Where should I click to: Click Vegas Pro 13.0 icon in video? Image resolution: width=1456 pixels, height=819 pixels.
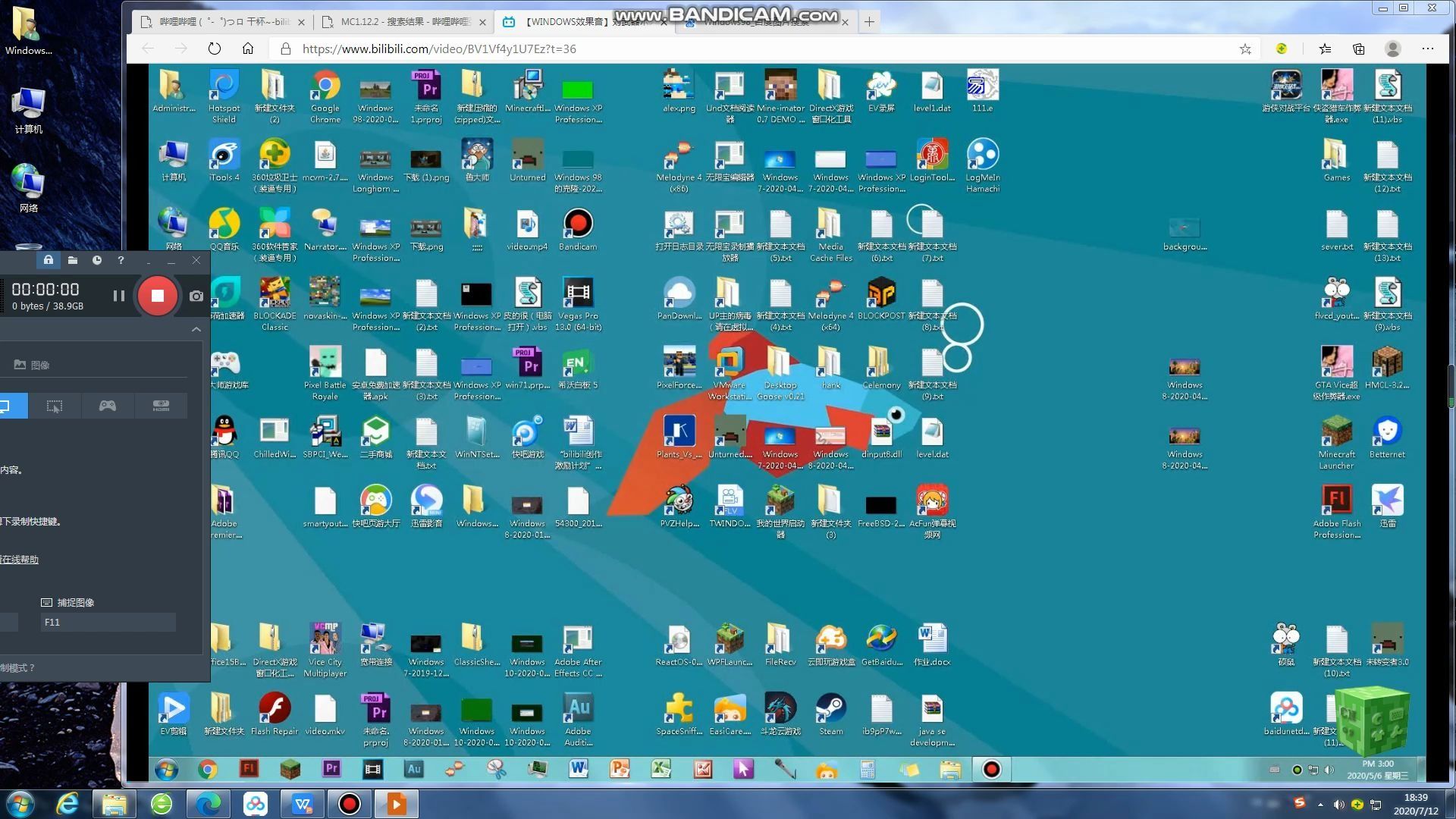tap(578, 304)
